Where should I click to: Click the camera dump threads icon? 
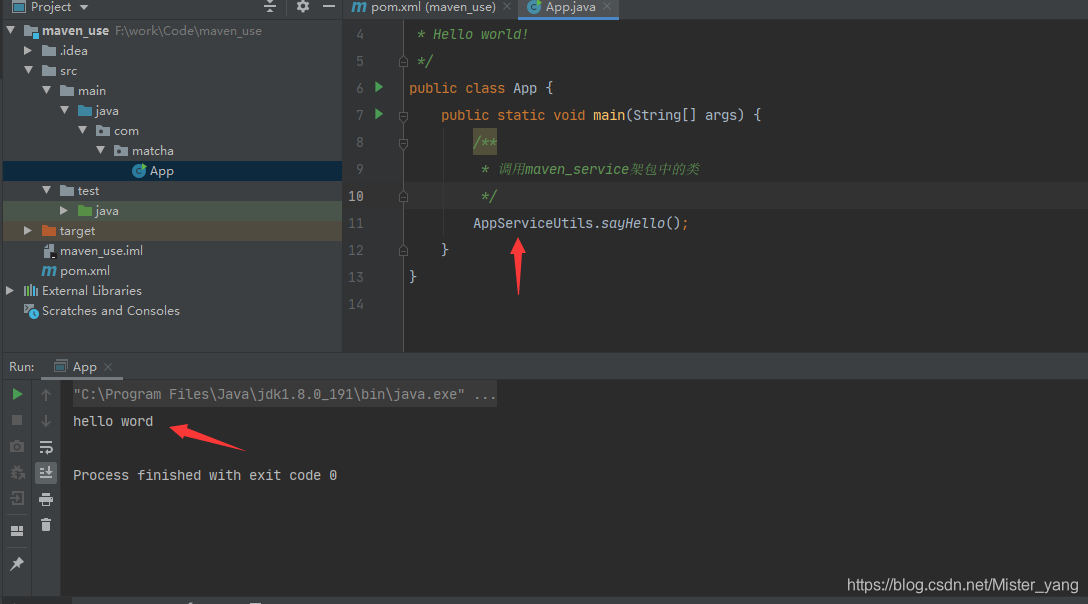(x=17, y=446)
